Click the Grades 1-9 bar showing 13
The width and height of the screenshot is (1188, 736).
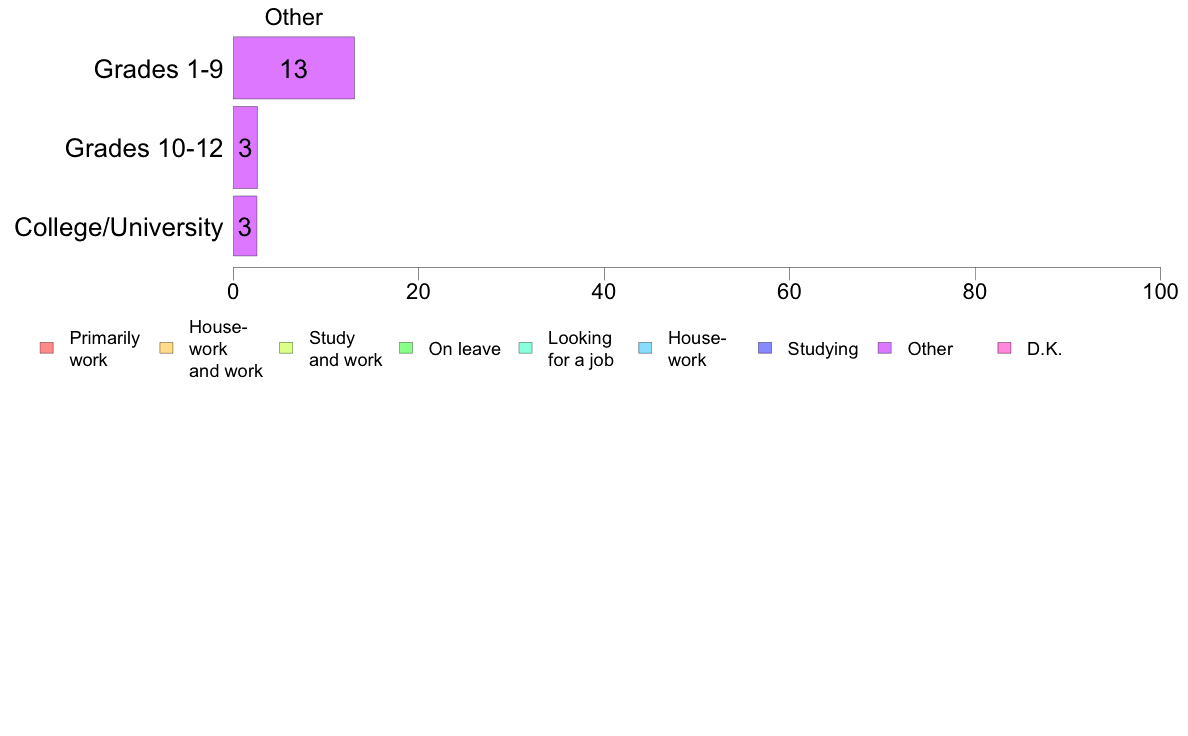click(x=294, y=68)
